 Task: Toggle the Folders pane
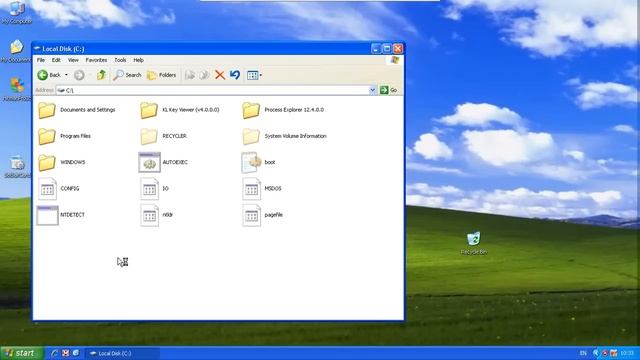tap(161, 75)
